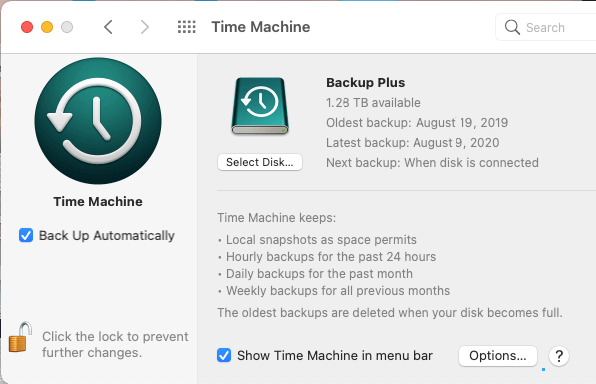Click Next backup: When disk is connected
Image resolution: width=596 pixels, height=384 pixels.
click(x=432, y=163)
